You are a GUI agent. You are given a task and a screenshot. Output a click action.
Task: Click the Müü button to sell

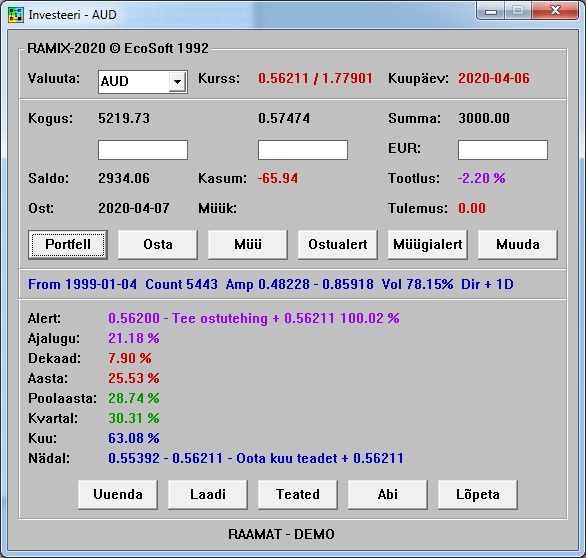[248, 245]
